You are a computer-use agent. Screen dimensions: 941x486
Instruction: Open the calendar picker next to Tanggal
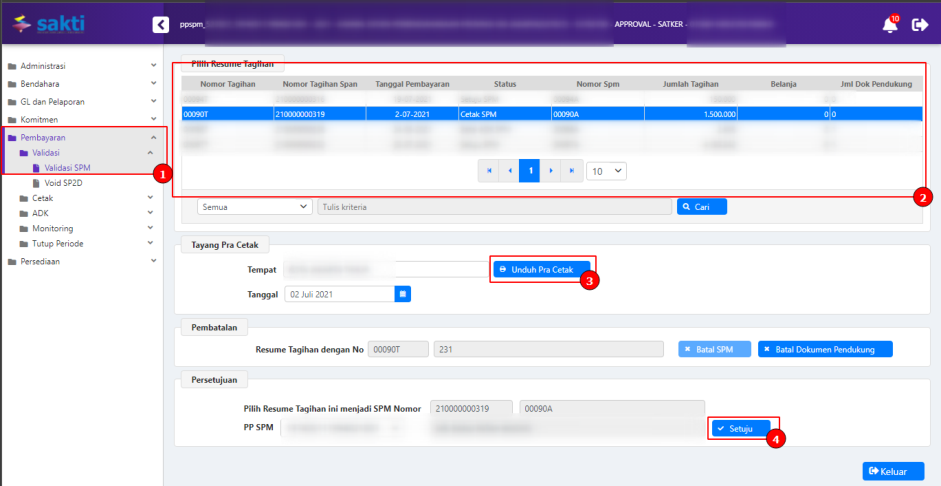tap(403, 294)
